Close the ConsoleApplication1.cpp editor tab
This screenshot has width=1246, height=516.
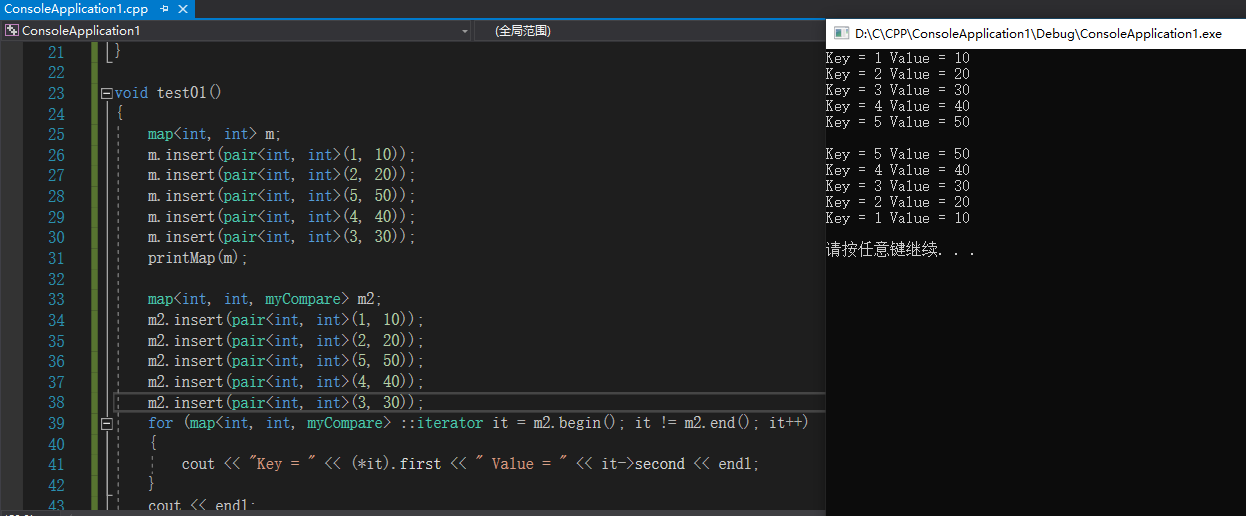181,9
